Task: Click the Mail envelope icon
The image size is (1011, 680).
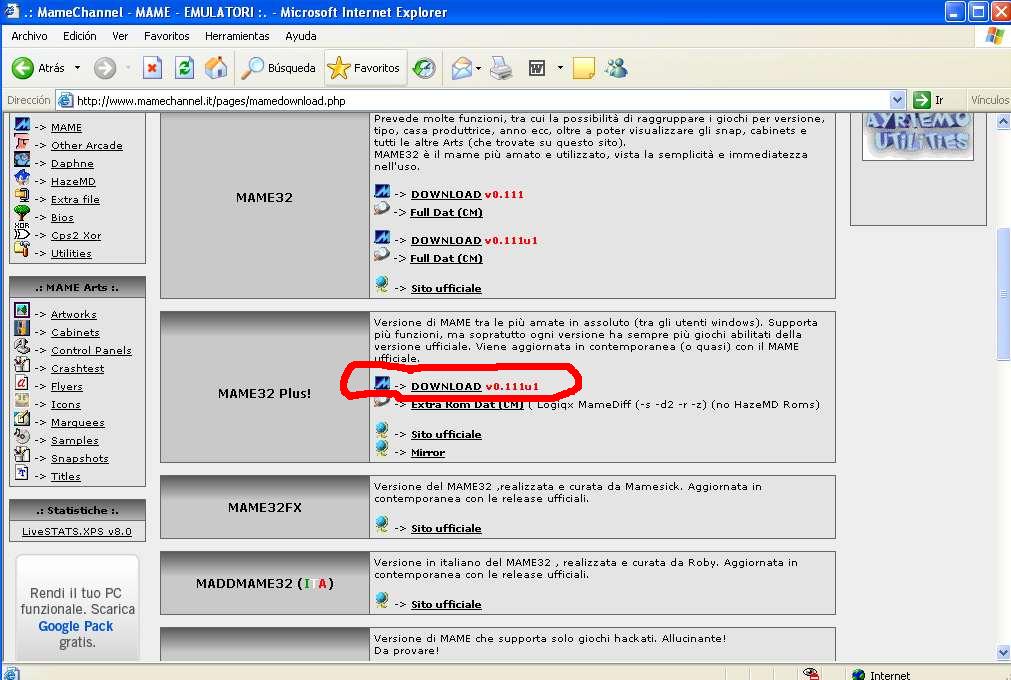Action: tap(462, 68)
